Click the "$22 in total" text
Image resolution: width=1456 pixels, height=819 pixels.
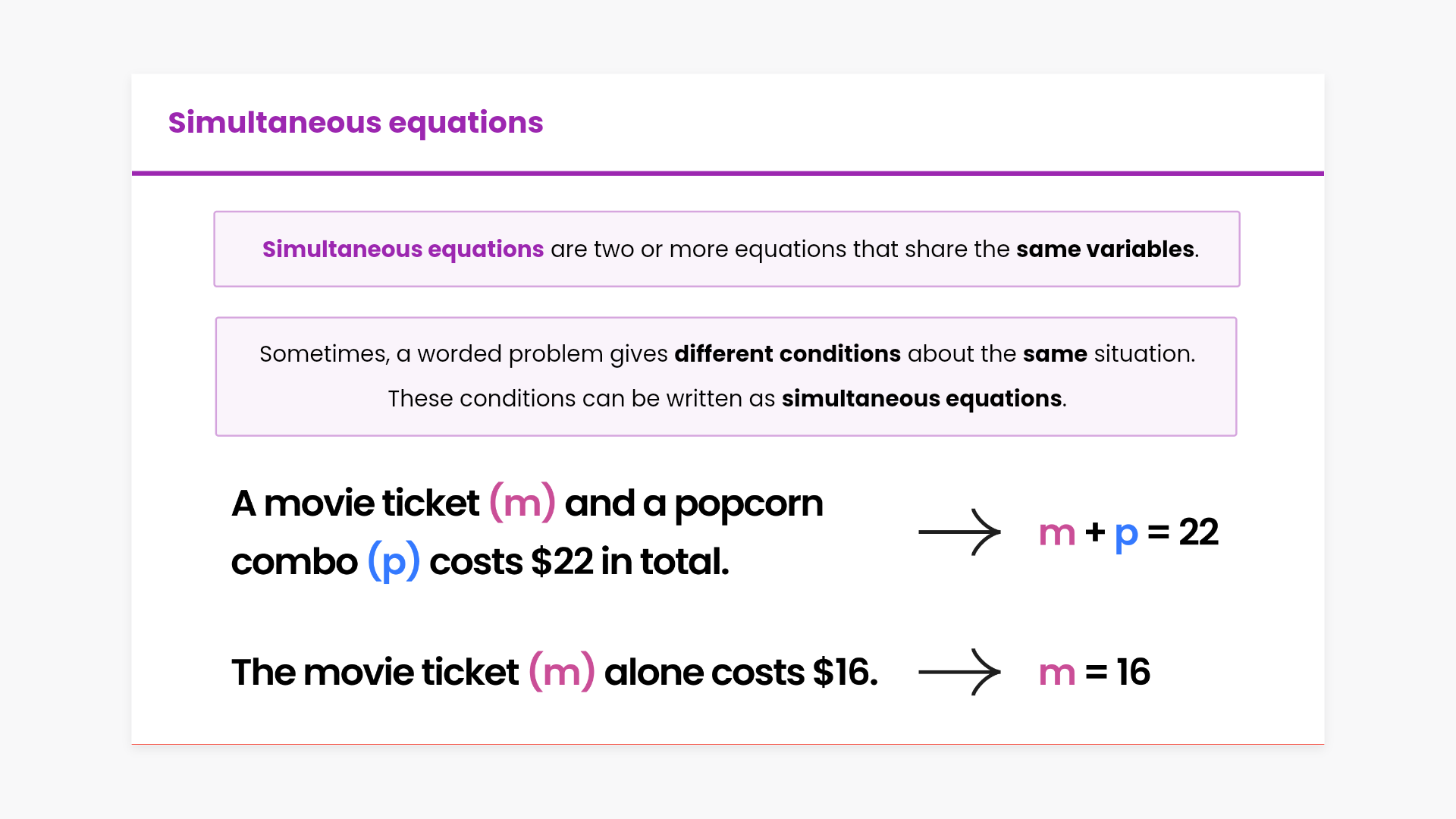629,562
